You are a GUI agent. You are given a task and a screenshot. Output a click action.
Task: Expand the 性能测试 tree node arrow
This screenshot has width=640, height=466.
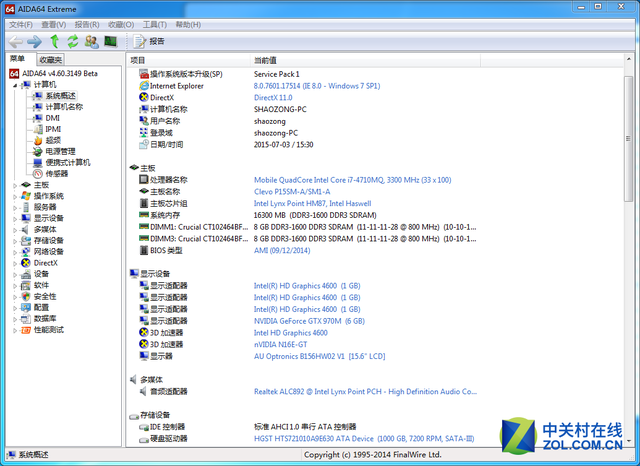14,329
